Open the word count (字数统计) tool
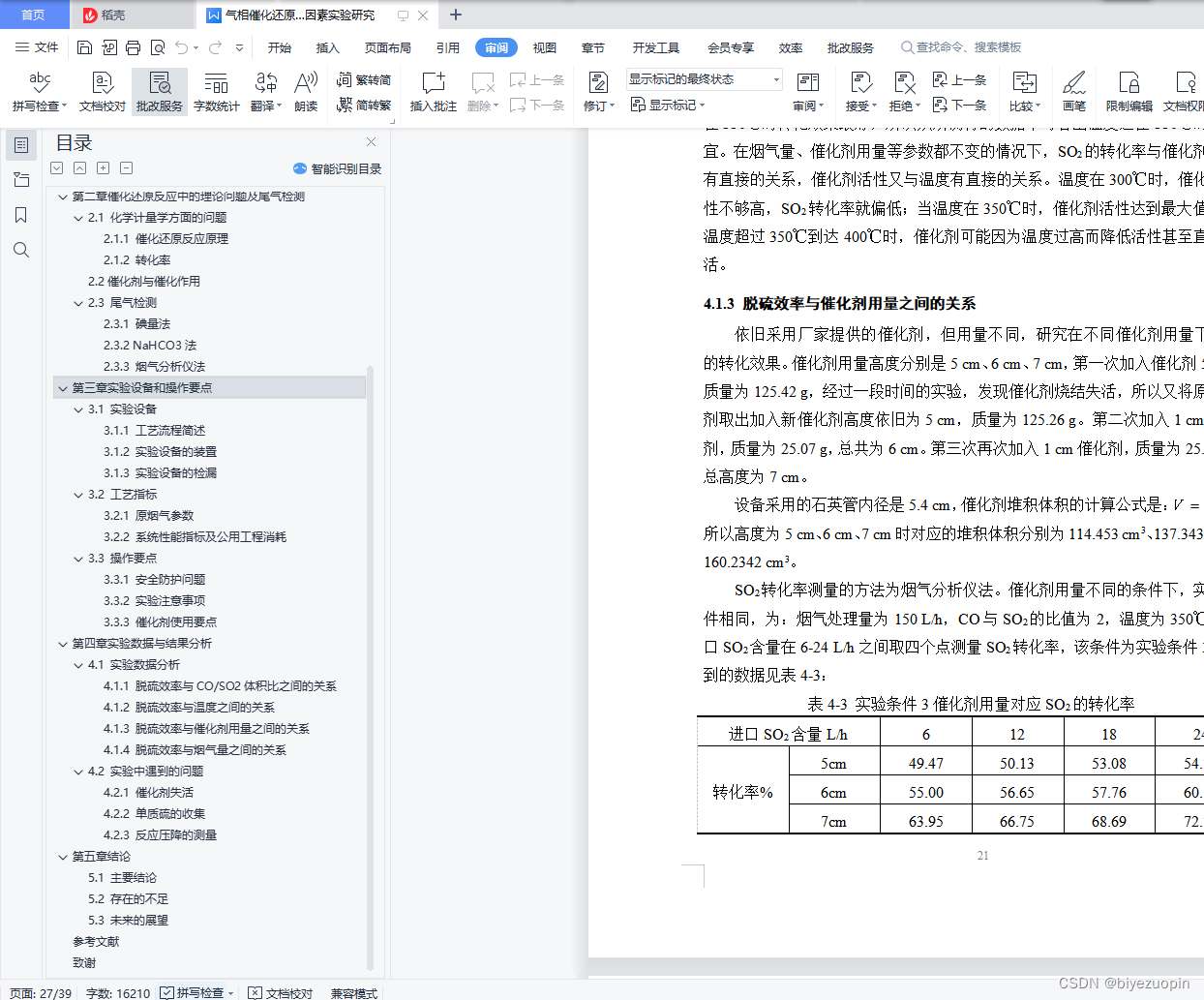Image resolution: width=1204 pixels, height=1000 pixels. (217, 92)
